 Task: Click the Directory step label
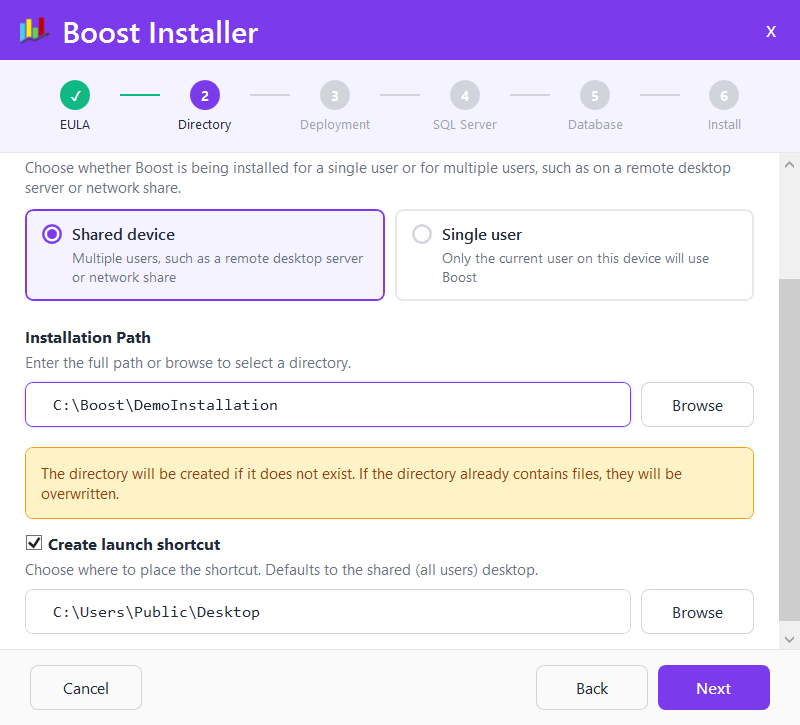point(205,124)
